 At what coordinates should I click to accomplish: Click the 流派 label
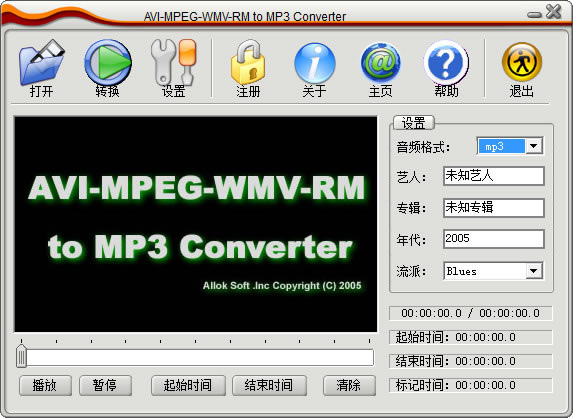[411, 272]
